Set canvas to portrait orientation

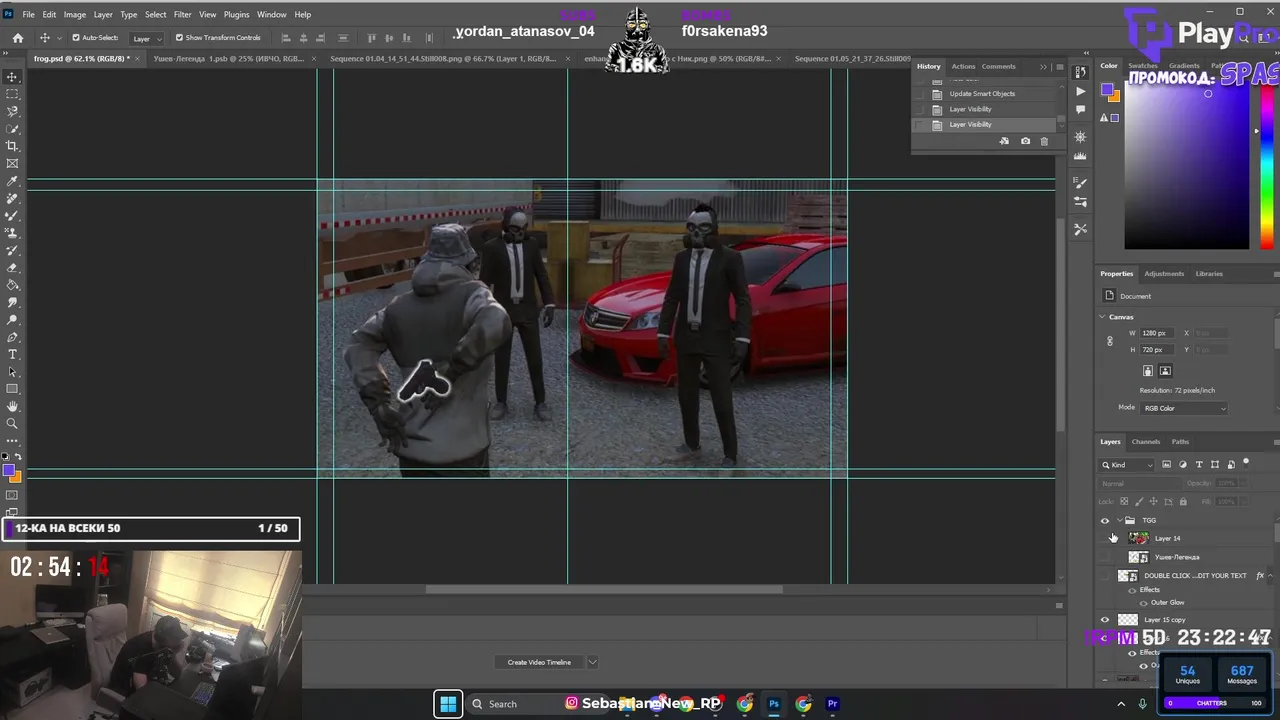[1148, 371]
